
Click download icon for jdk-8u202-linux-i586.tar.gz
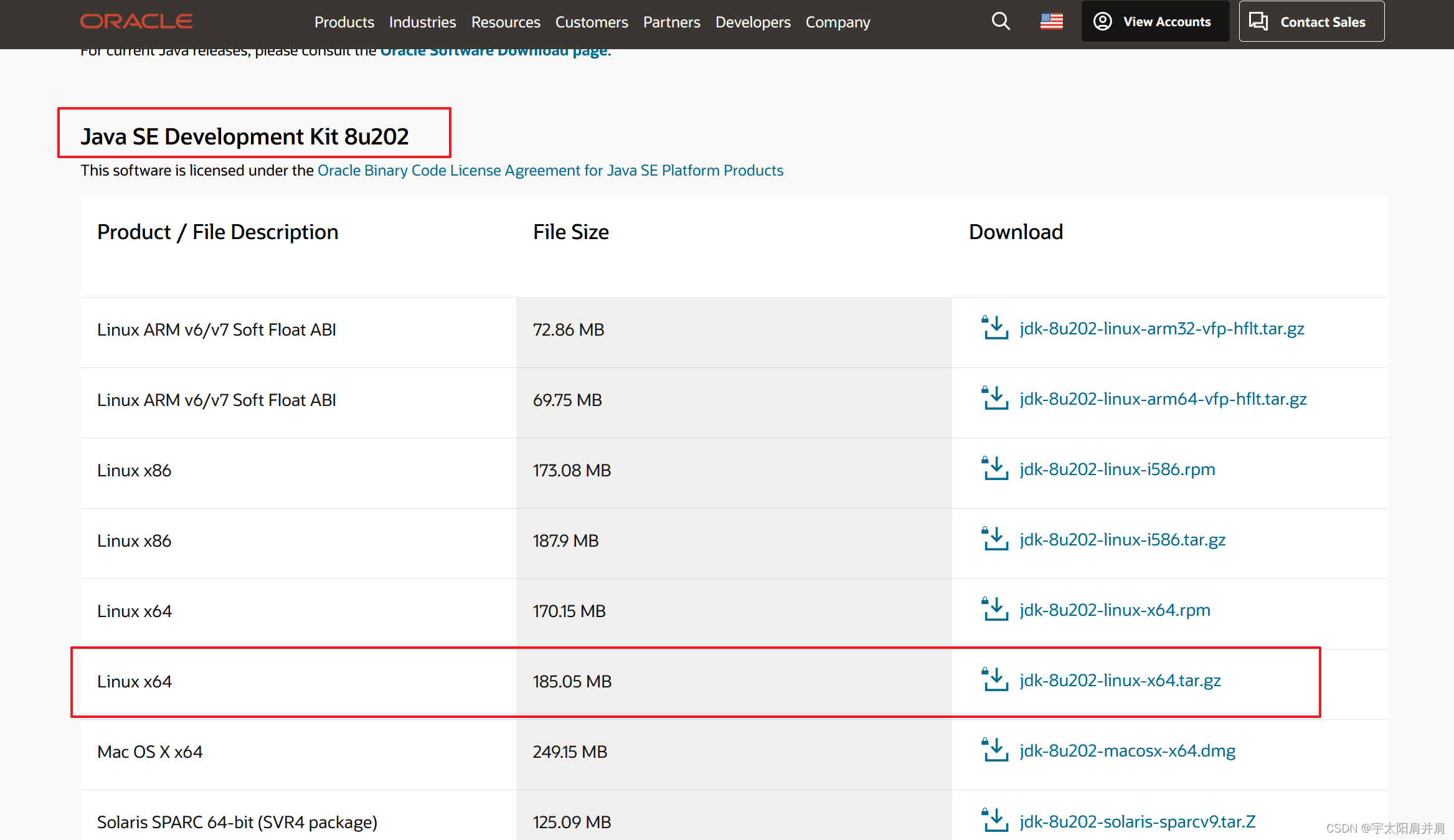click(x=994, y=539)
